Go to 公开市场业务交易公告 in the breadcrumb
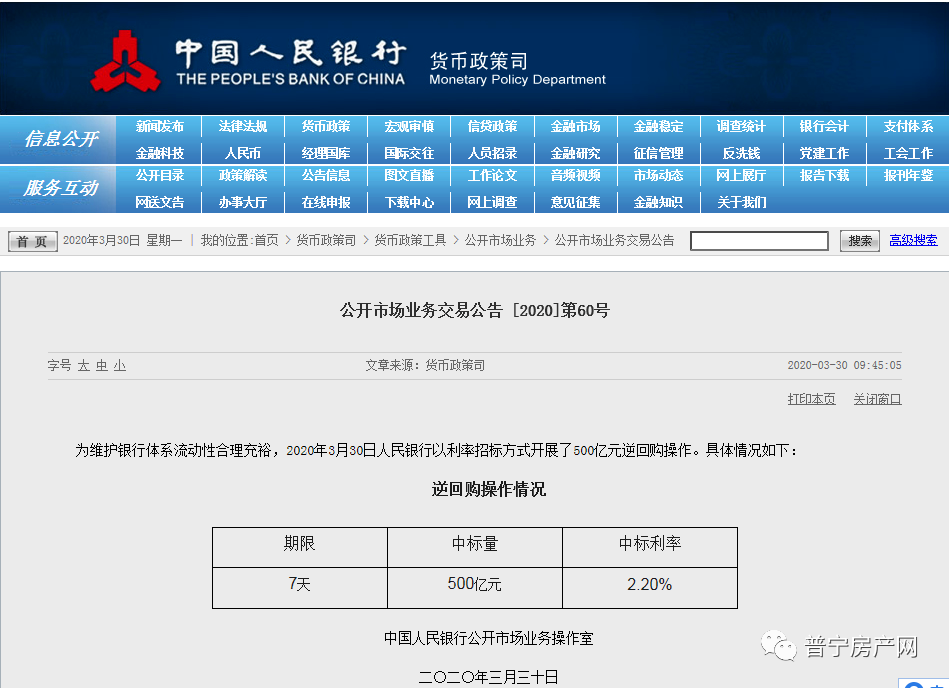The image size is (949, 688). 614,240
